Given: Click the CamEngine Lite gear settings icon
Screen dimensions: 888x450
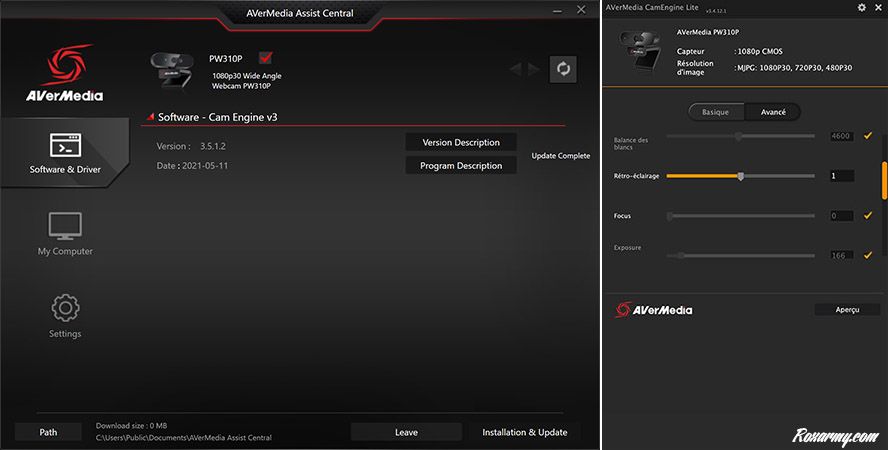Looking at the screenshot, I should coord(862,8).
